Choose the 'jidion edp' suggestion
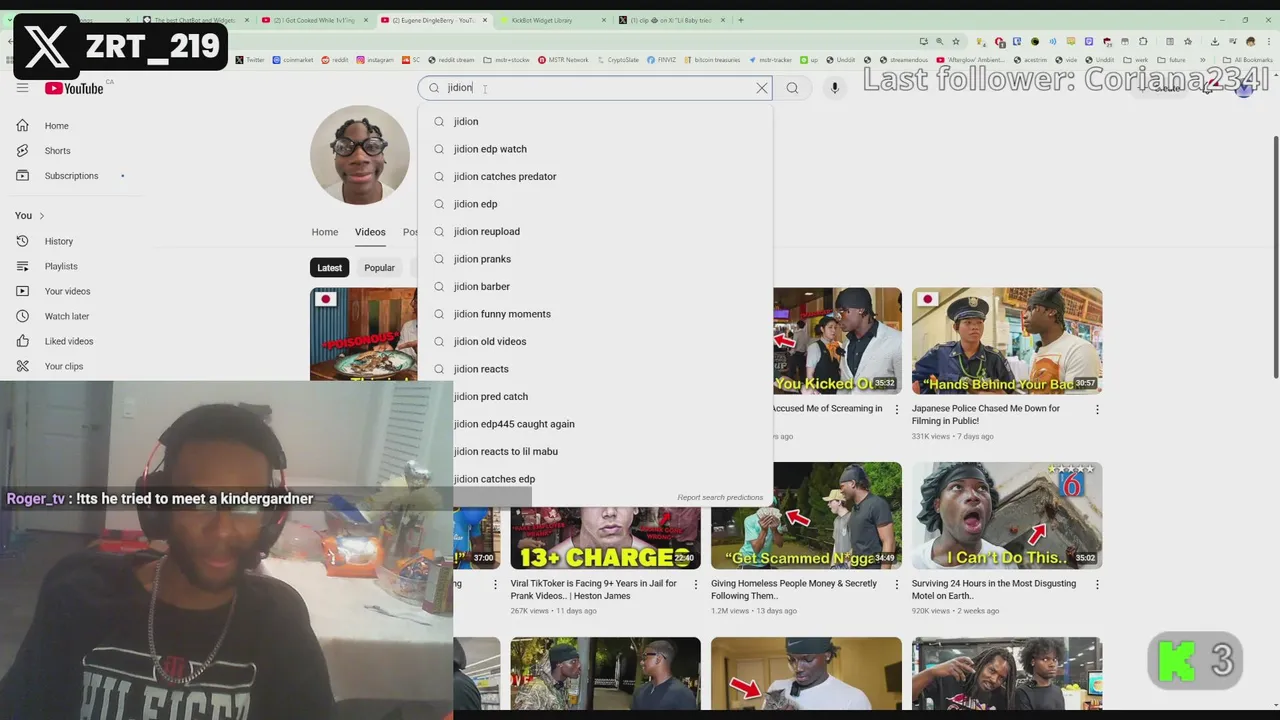 595,204
